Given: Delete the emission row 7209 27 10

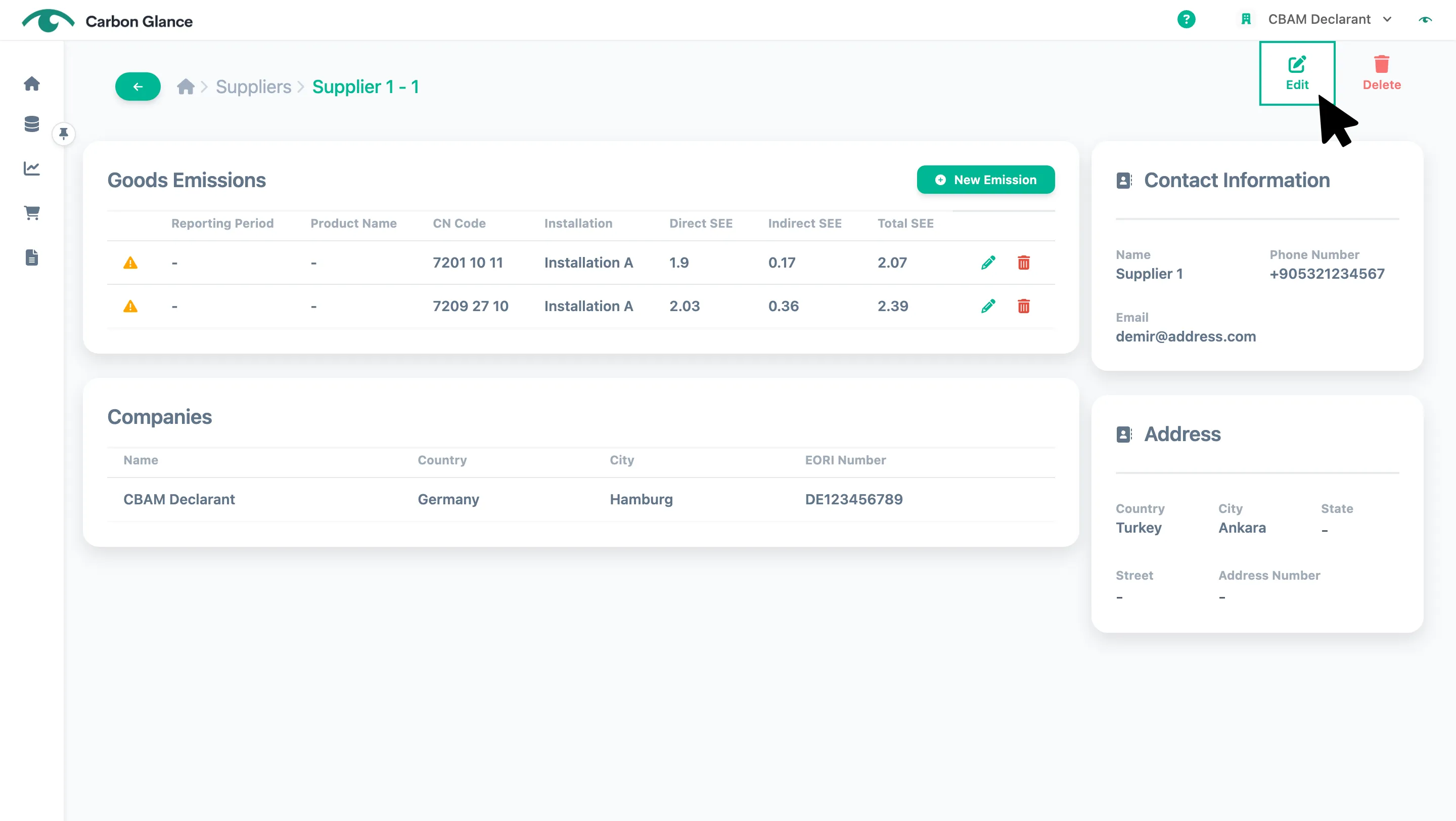Looking at the screenshot, I should [x=1024, y=306].
